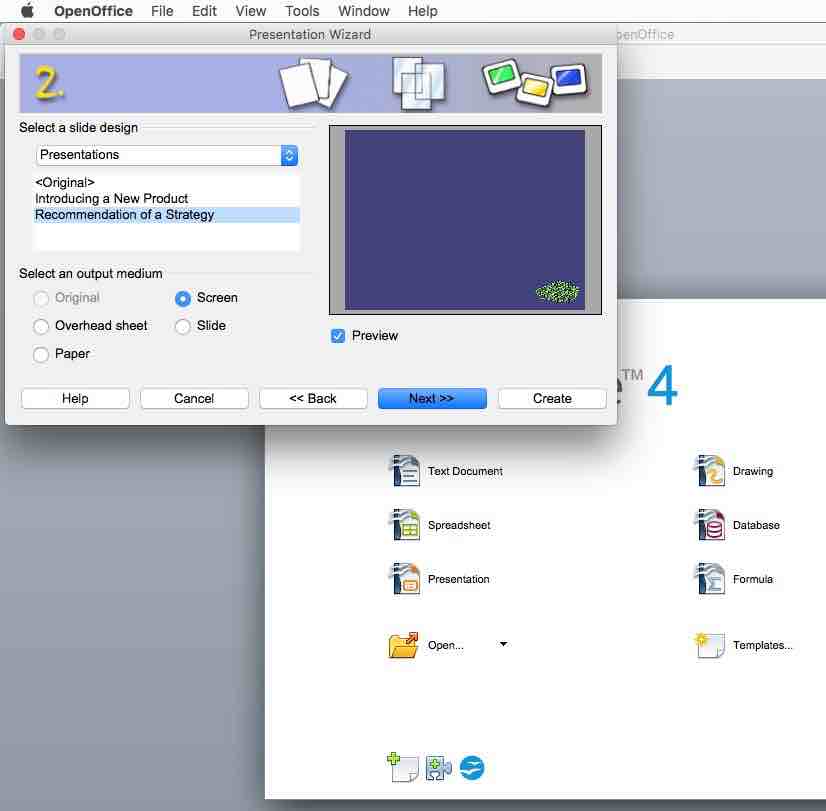This screenshot has width=826, height=811.
Task: Open the File menu
Action: tap(162, 11)
